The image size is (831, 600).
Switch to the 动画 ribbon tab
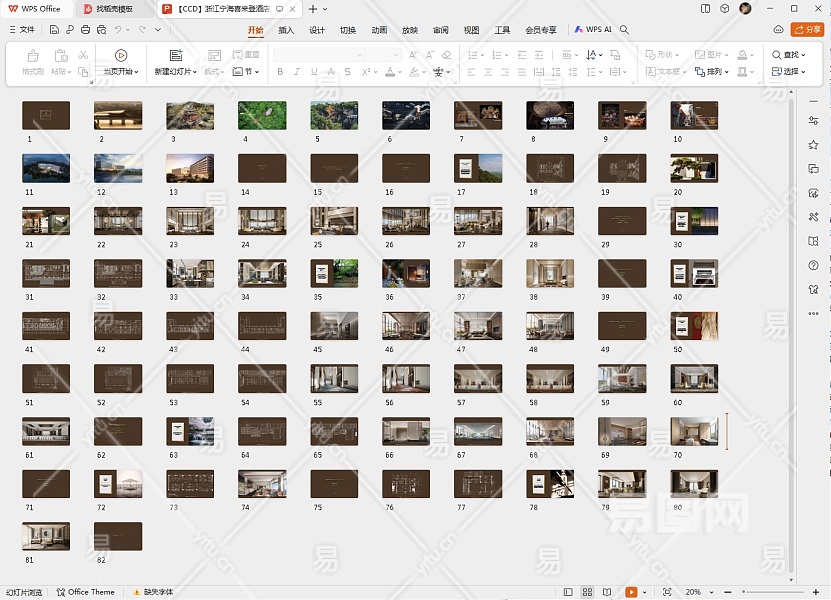379,30
